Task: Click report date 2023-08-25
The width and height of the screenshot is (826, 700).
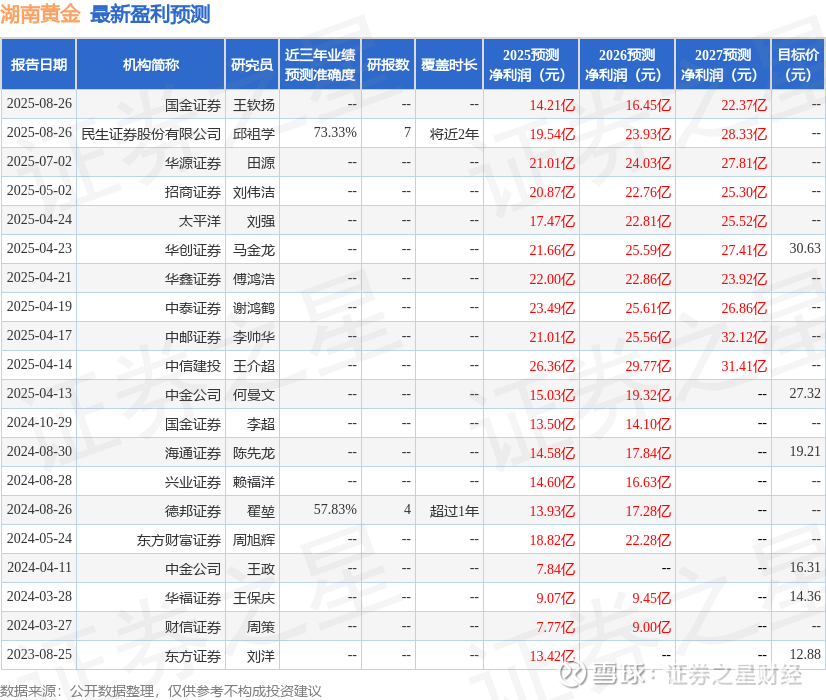Action: 40,654
